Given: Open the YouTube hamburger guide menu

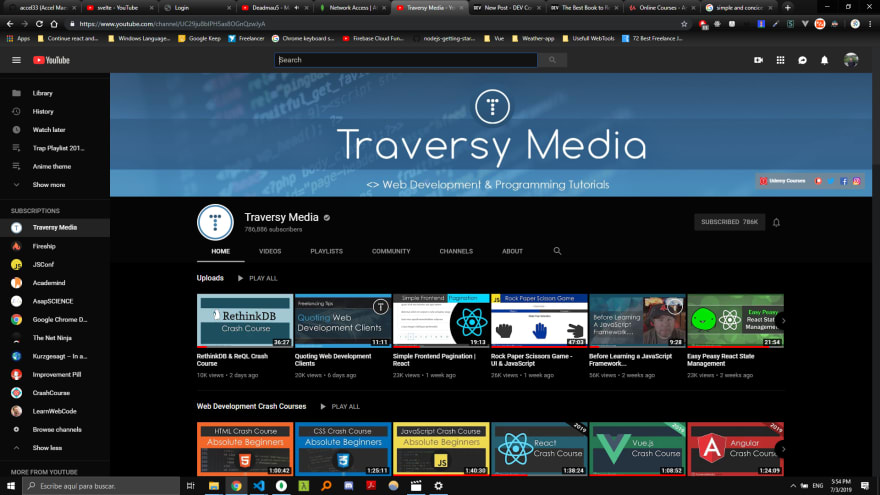Looking at the screenshot, I should click(16, 60).
